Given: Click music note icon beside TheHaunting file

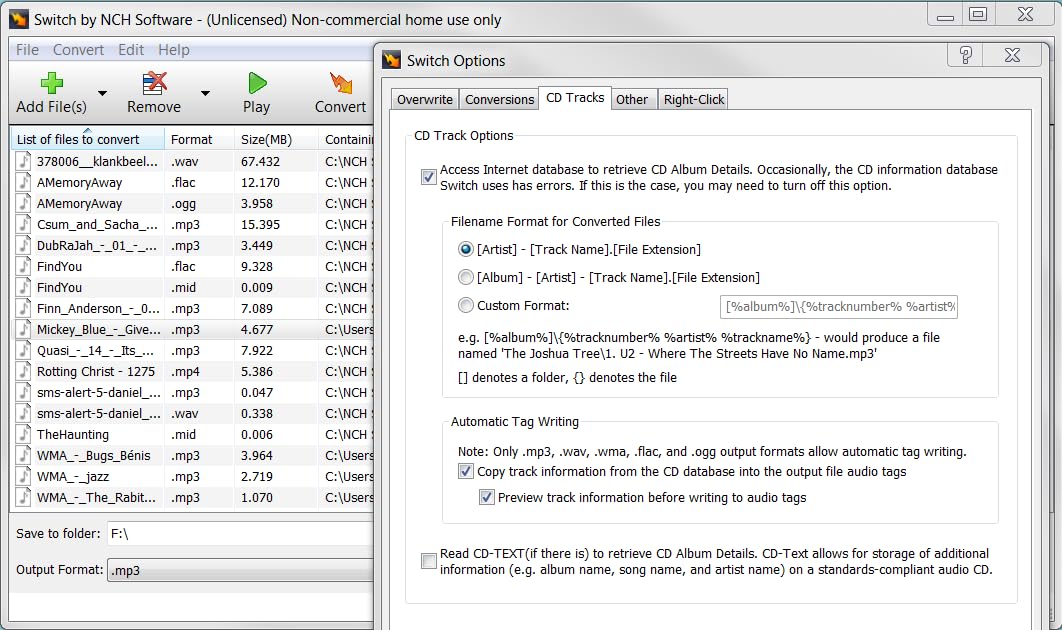Looking at the screenshot, I should [24, 435].
